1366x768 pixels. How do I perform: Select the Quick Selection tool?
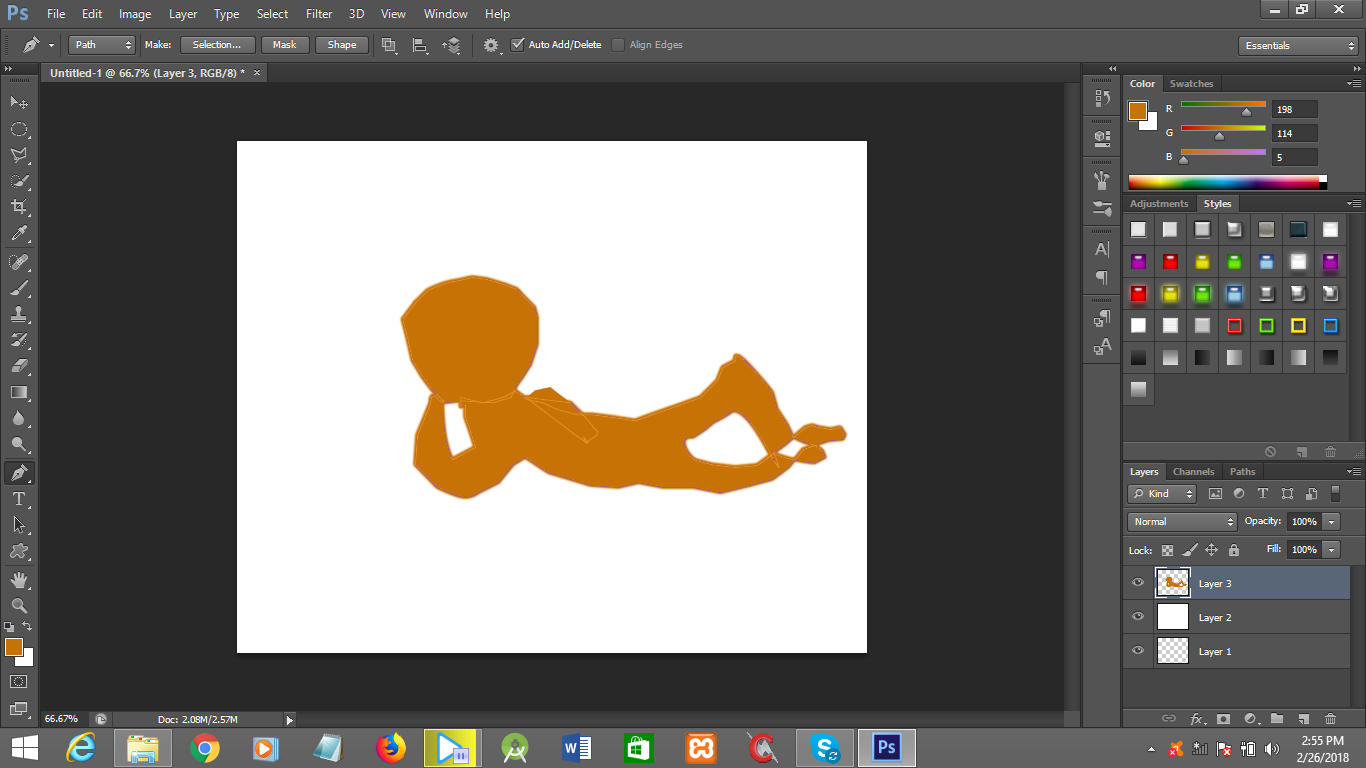pos(19,181)
